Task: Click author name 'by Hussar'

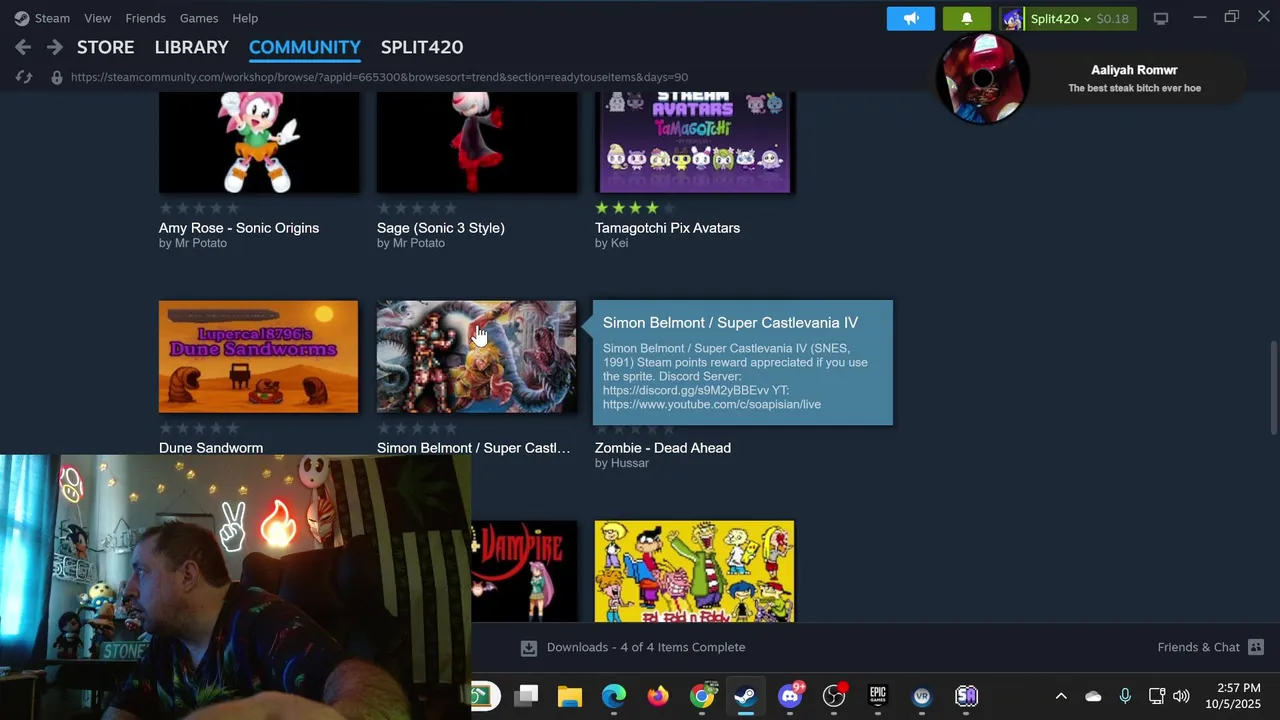Action: coord(622,463)
